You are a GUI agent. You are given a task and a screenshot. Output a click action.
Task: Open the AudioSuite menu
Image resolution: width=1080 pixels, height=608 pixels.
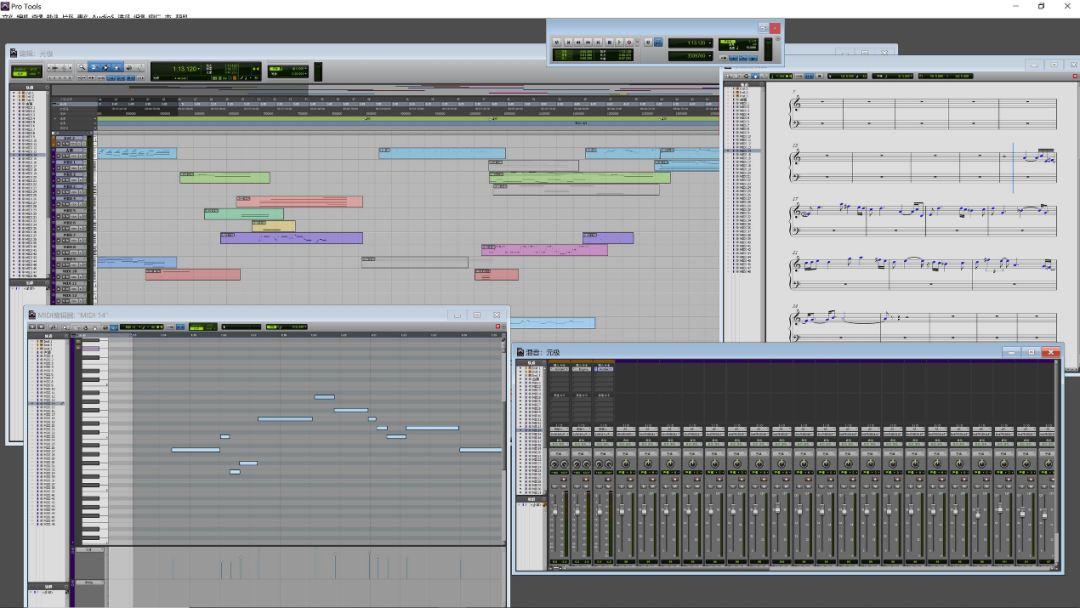(103, 16)
